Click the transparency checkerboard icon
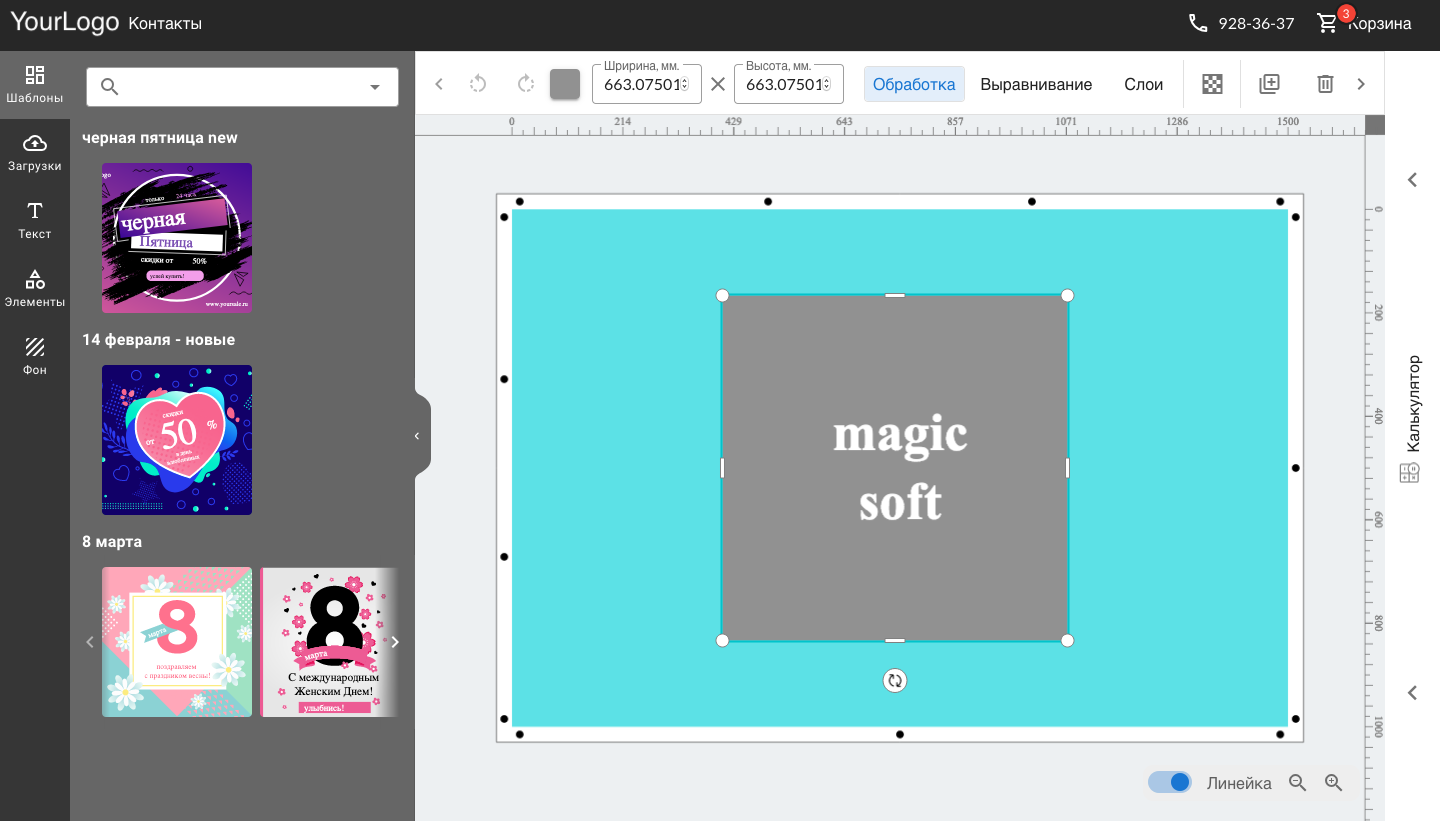1440x821 pixels. 1212,84
